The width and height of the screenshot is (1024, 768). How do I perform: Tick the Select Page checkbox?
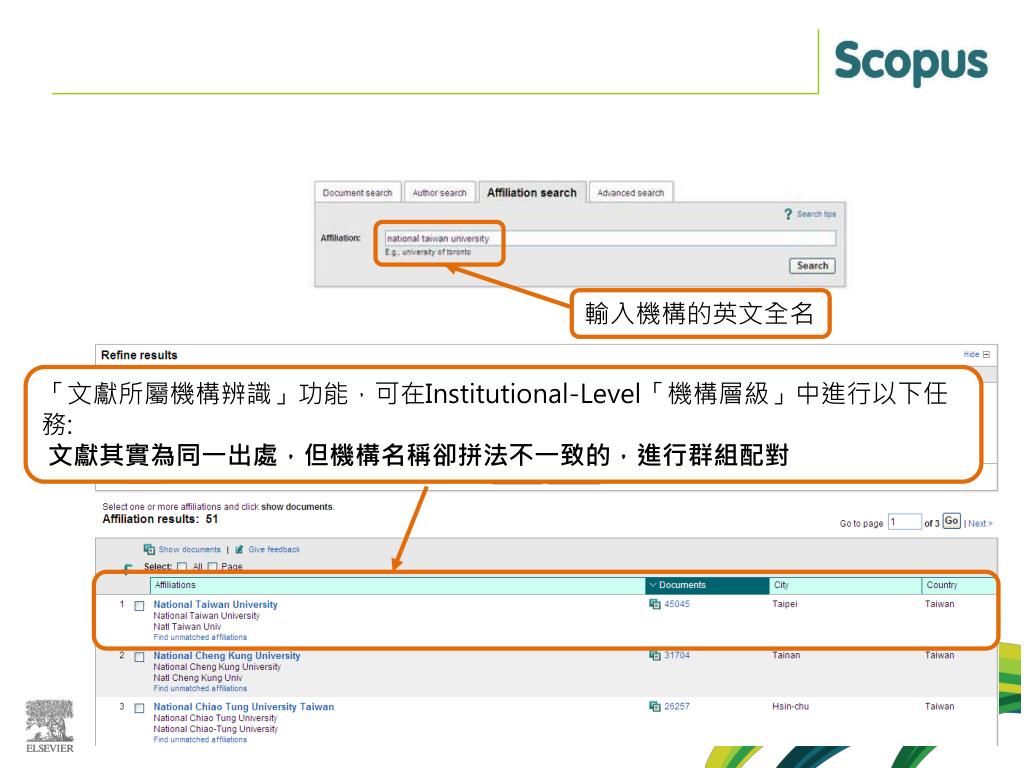pyautogui.click(x=212, y=567)
